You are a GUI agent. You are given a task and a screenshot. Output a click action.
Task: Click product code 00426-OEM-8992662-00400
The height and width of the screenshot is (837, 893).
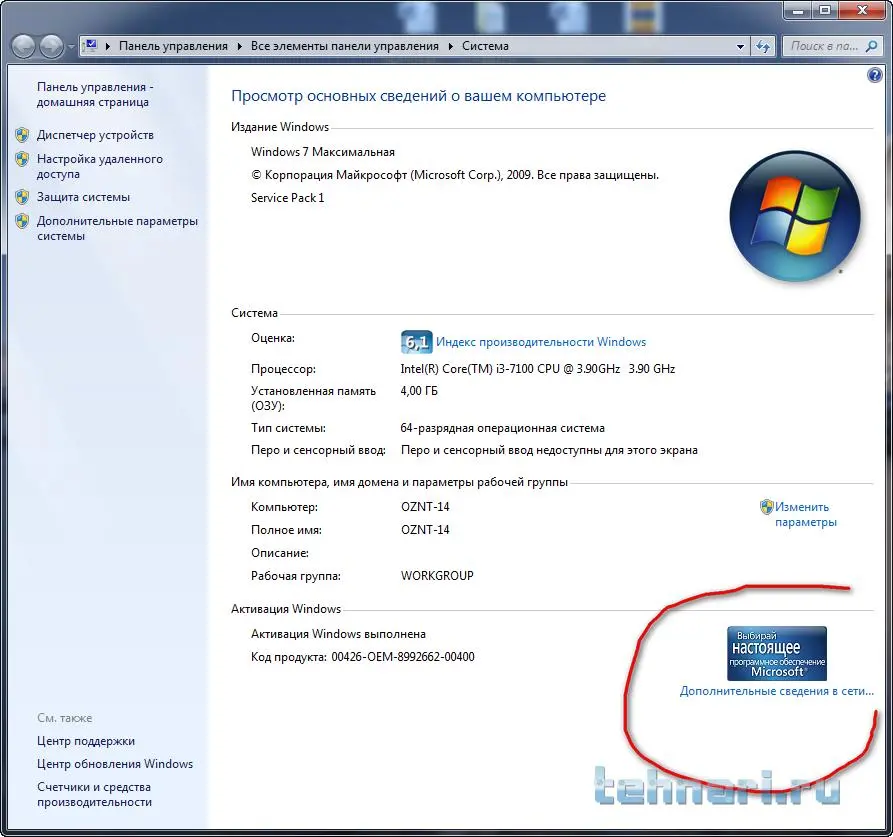[403, 657]
